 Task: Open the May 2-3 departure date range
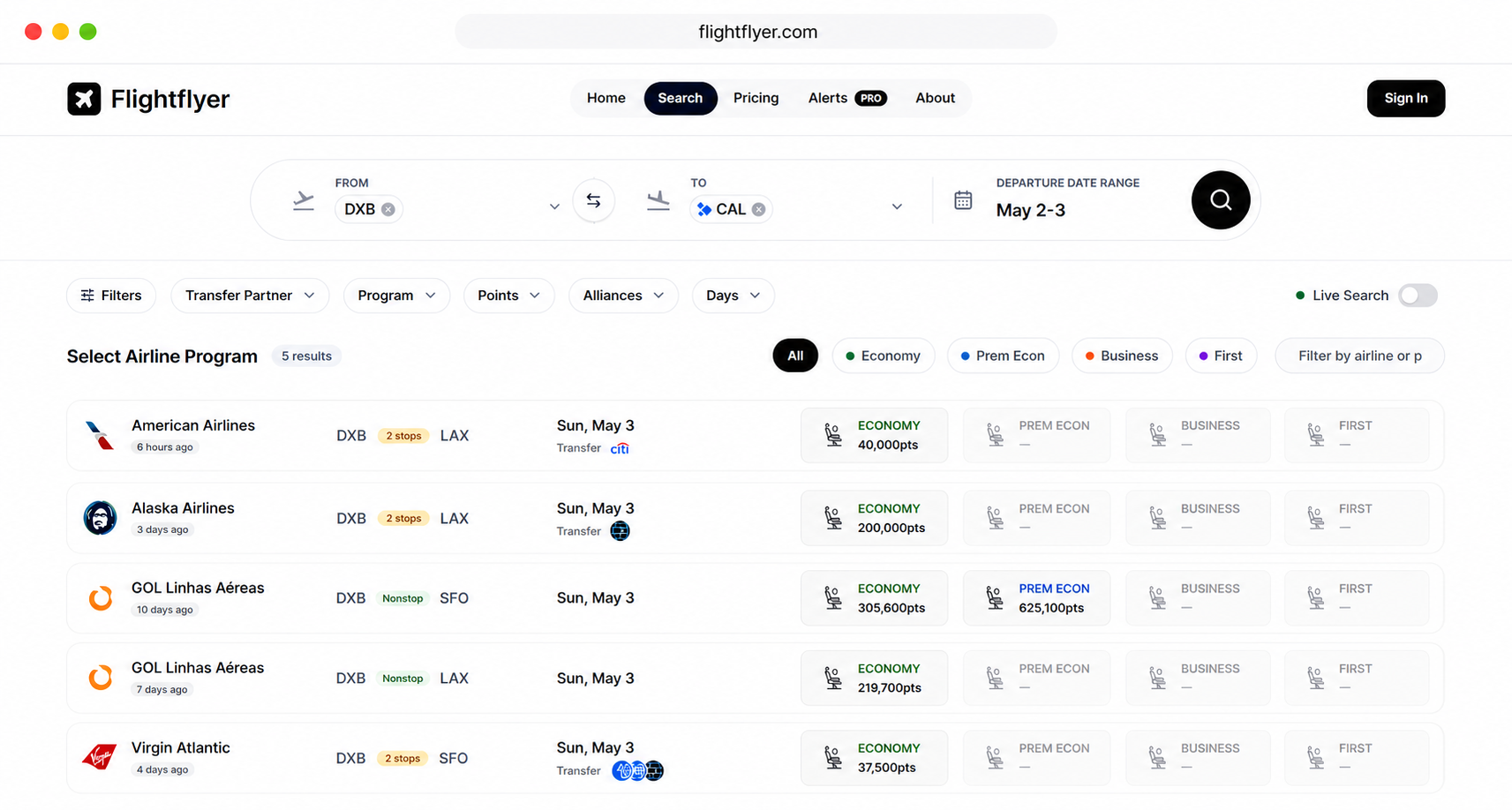click(1030, 210)
